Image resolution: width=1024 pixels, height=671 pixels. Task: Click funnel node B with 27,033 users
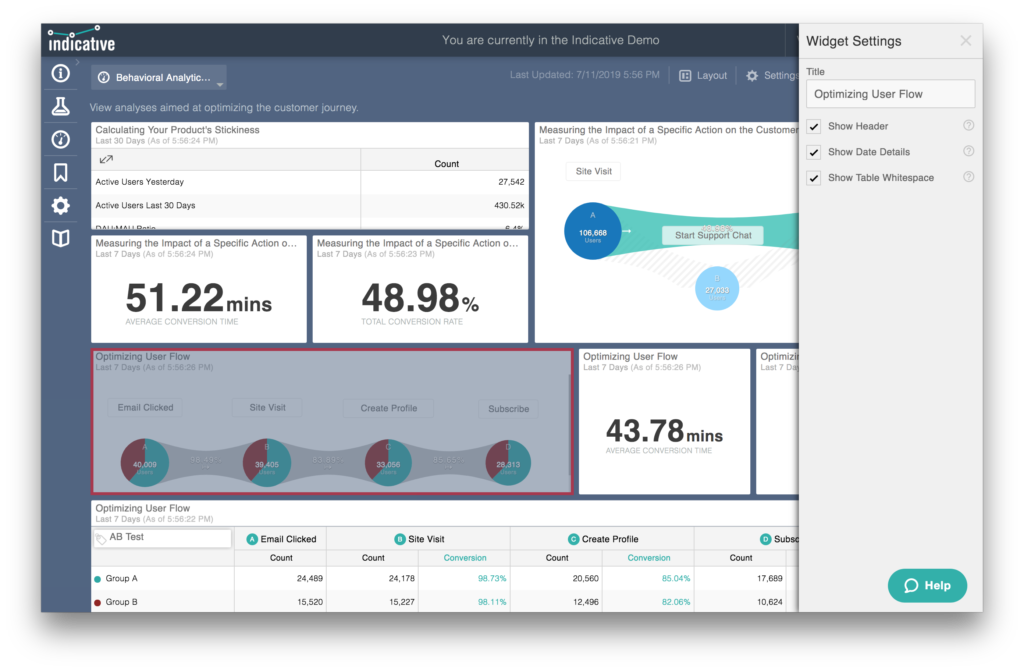click(x=716, y=288)
